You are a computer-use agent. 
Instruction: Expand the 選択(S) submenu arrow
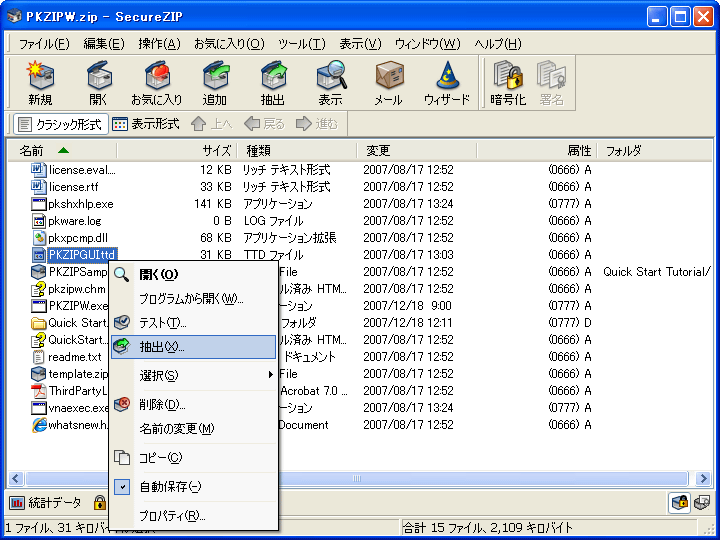coord(271,375)
